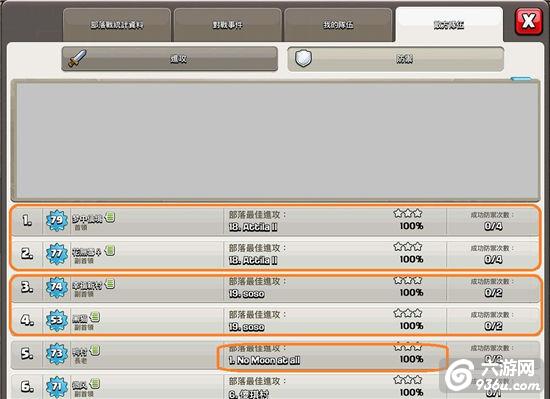
Task: Select "19. soso" in rank 3 row
Action: (247, 294)
